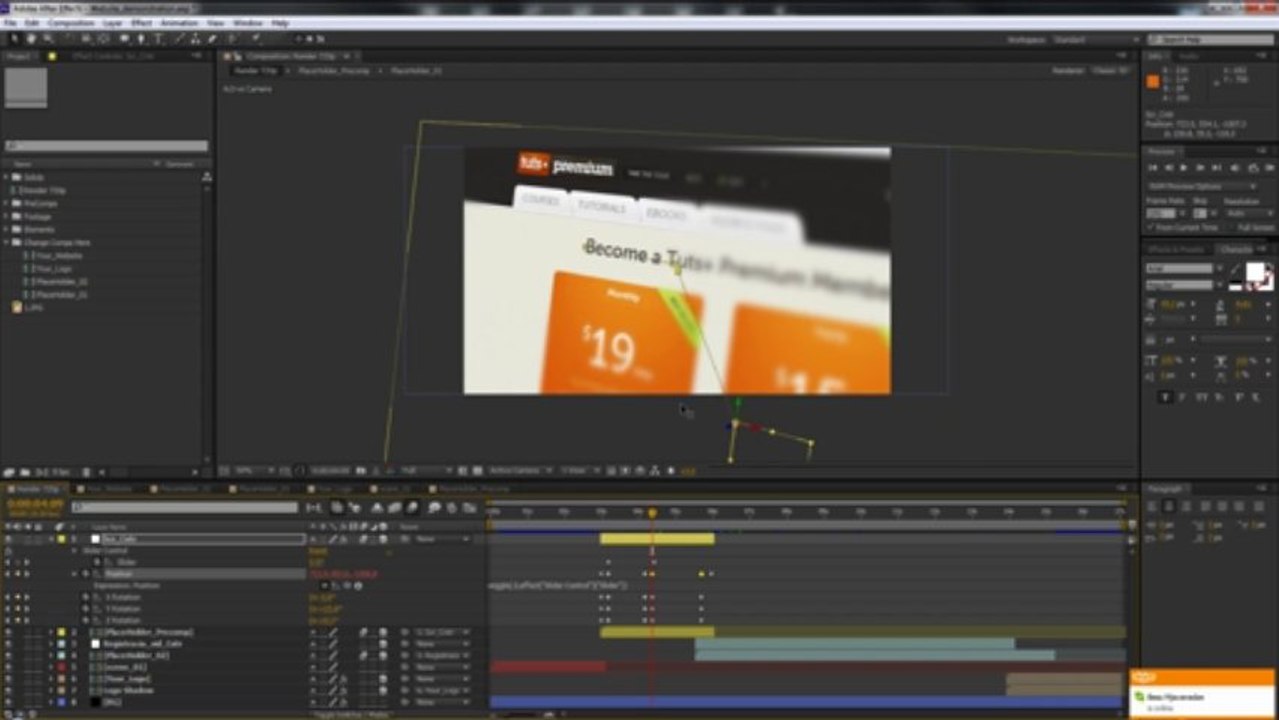Click Render 720p breadcrumb in viewer
This screenshot has width=1279, height=720.
(254, 71)
